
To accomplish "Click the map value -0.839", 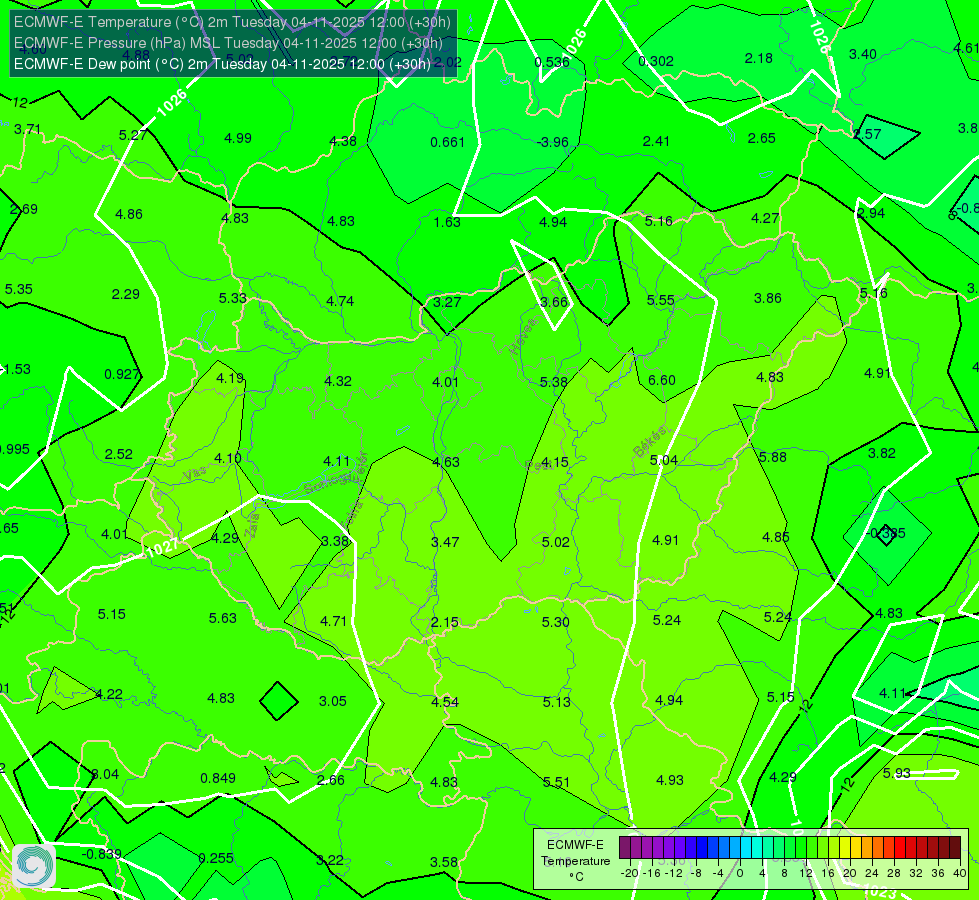I will 102,854.
